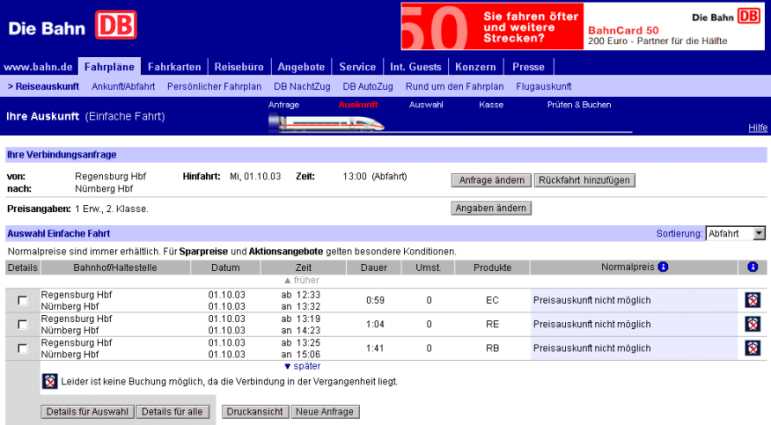771x425 pixels.
Task: Switch to the Fahrkarten tab
Action: pyautogui.click(x=174, y=67)
